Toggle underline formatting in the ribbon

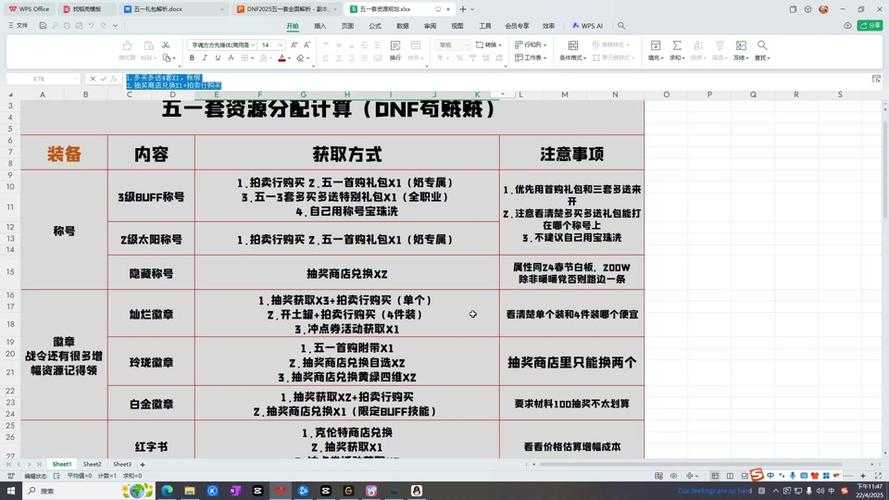click(x=218, y=58)
